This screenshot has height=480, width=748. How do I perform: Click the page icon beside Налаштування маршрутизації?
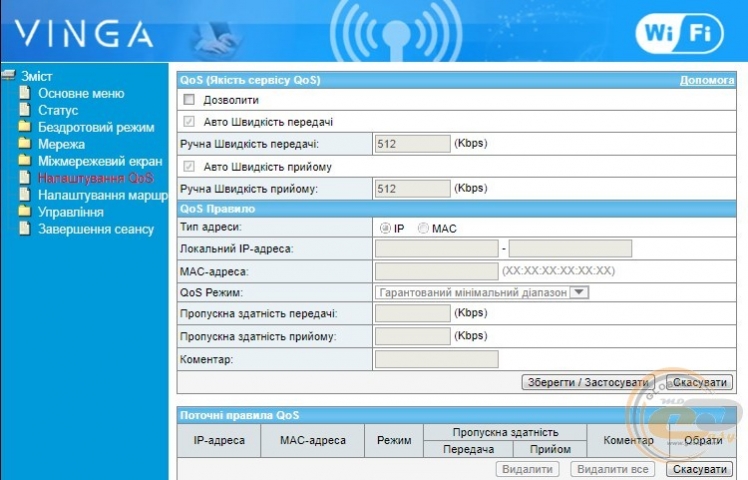[25, 194]
